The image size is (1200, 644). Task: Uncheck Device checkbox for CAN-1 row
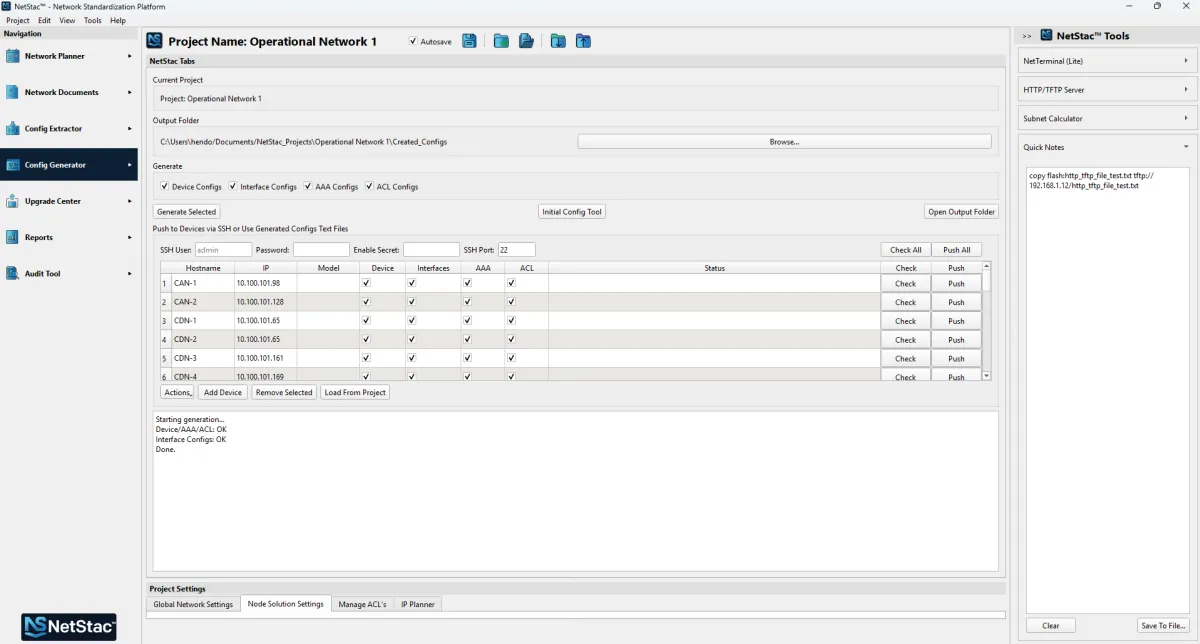(366, 283)
